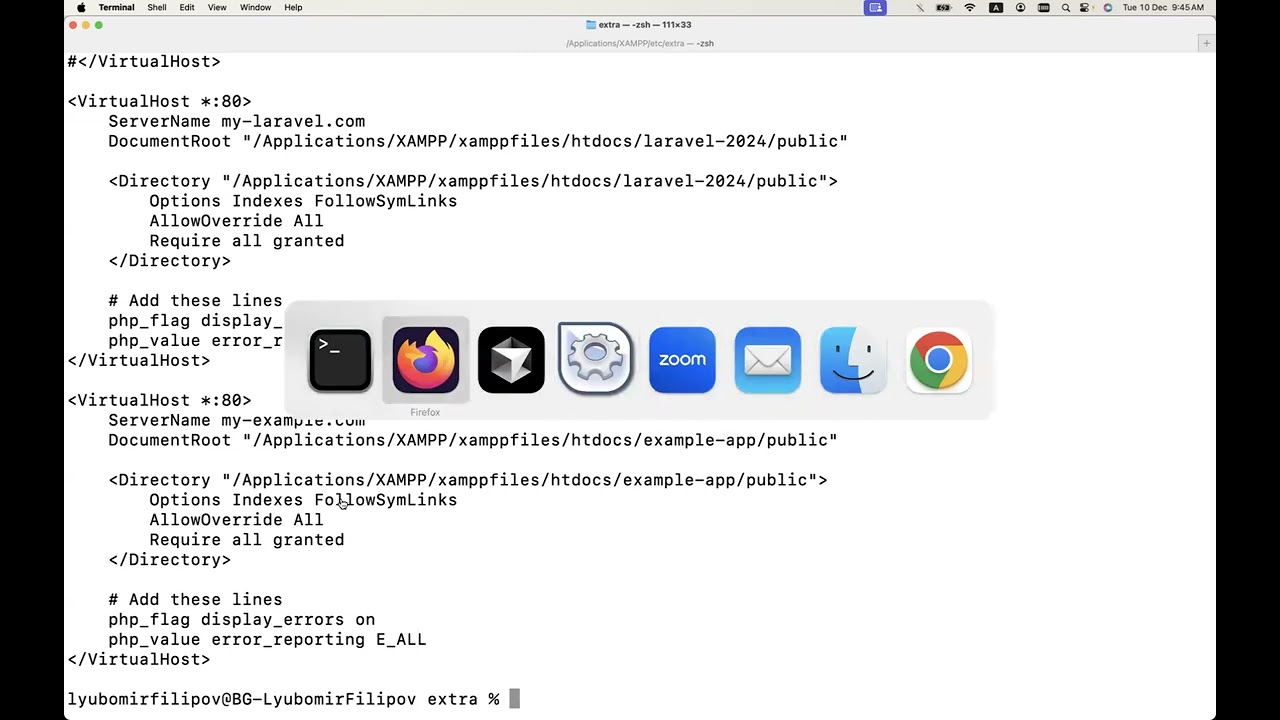Open Control Center
The width and height of the screenshot is (1280, 720).
(x=1085, y=7)
